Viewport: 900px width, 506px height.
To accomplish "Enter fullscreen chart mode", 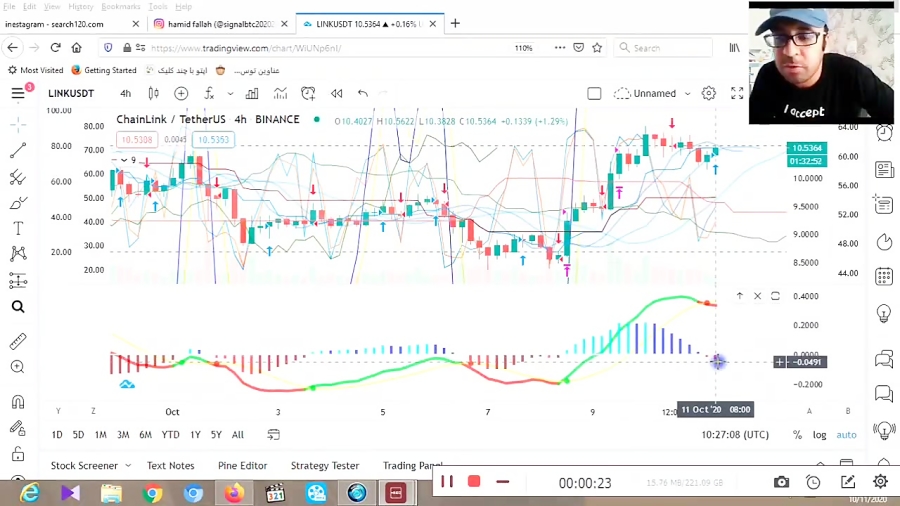I will pyautogui.click(x=737, y=93).
